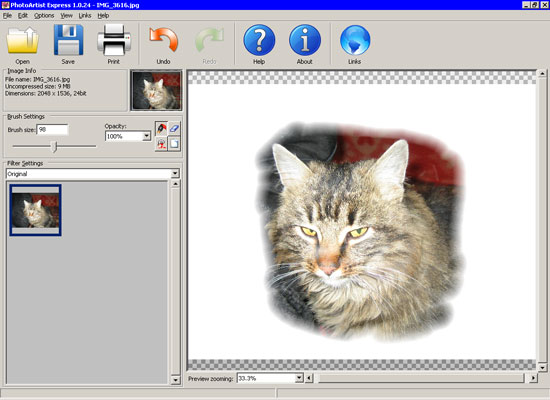The width and height of the screenshot is (550, 400).
Task: Select the paint brush tool
Action: 161,128
